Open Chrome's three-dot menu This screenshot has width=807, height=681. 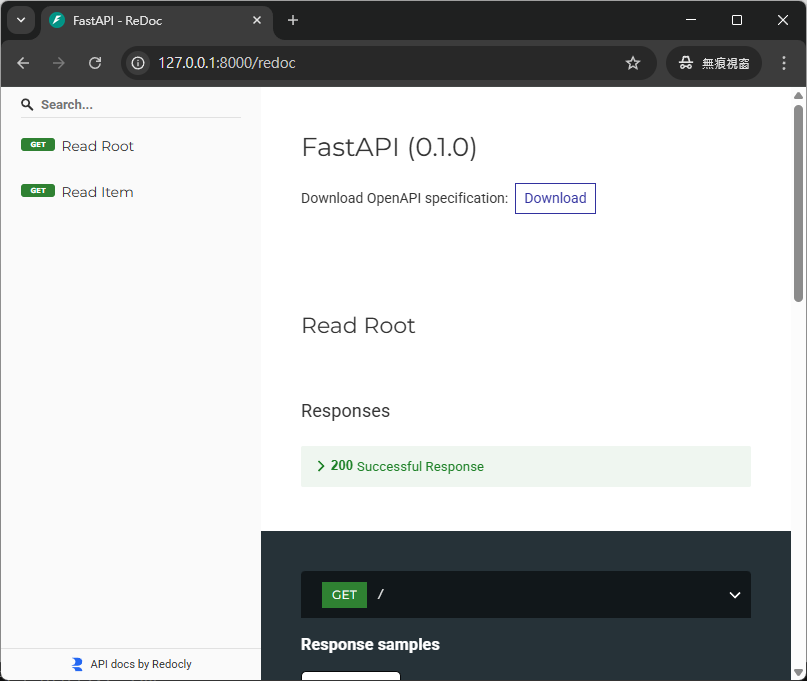pos(784,63)
